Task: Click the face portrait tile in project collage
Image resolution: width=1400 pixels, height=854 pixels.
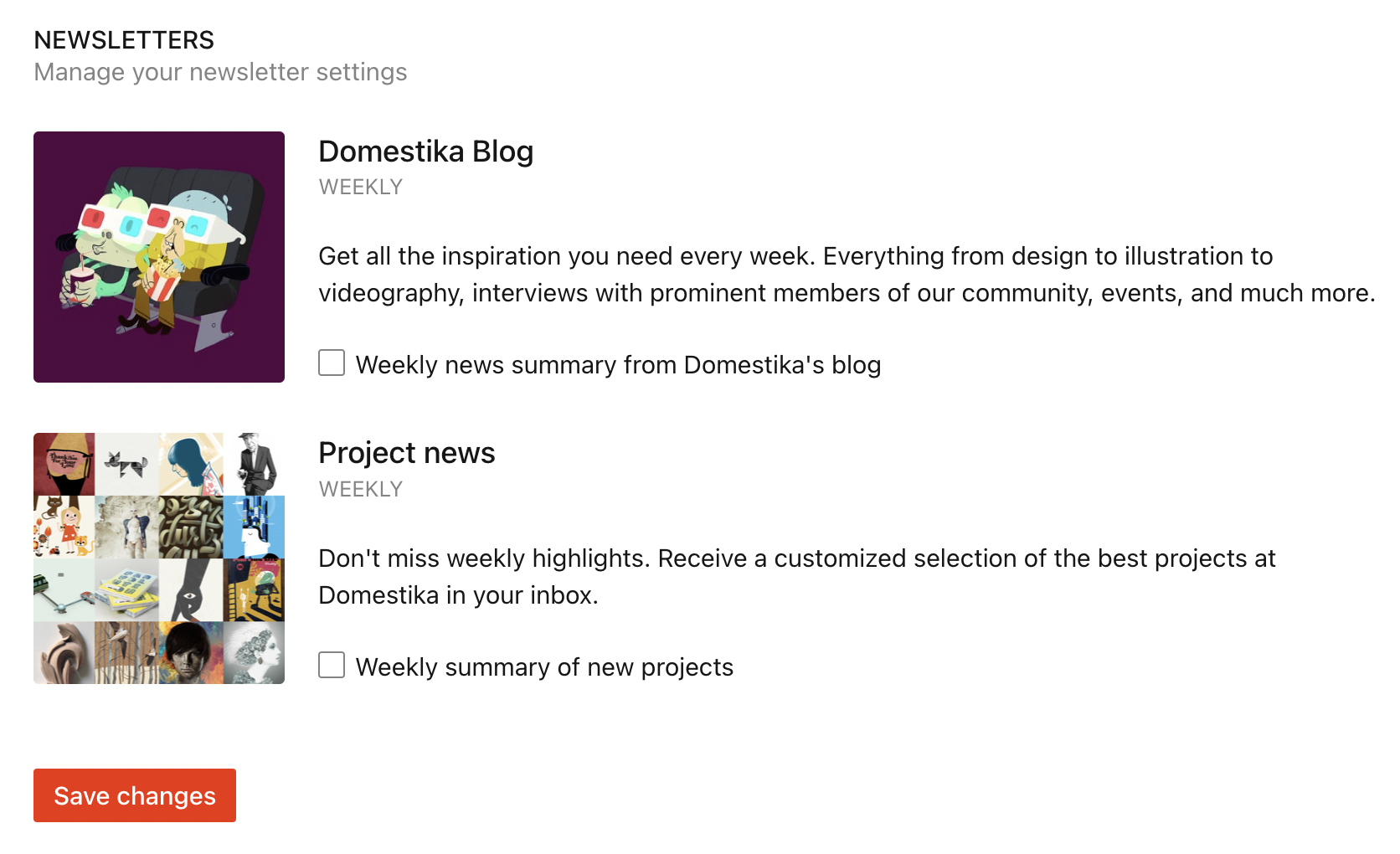Action: coord(192,653)
